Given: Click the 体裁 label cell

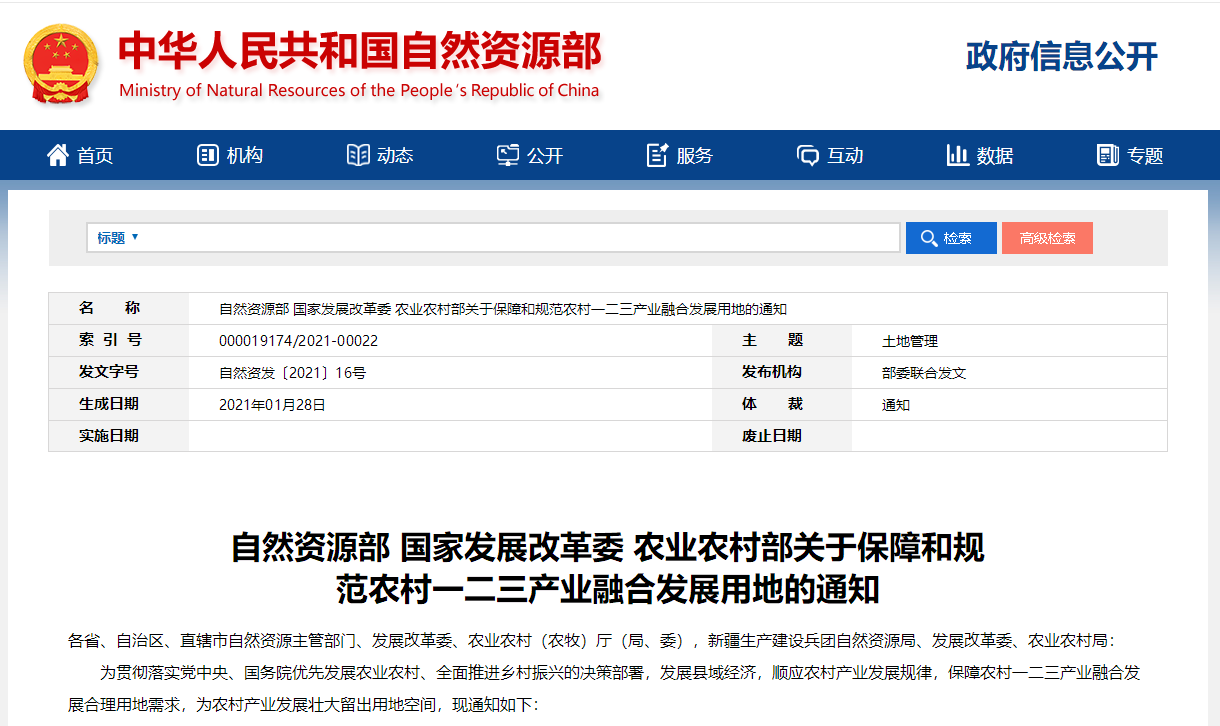Looking at the screenshot, I should (x=782, y=404).
